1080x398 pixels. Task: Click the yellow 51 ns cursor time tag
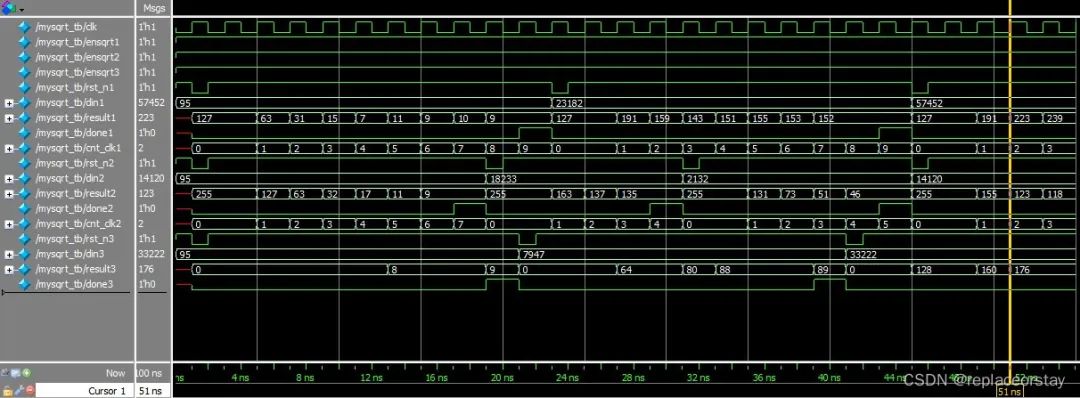[1010, 391]
